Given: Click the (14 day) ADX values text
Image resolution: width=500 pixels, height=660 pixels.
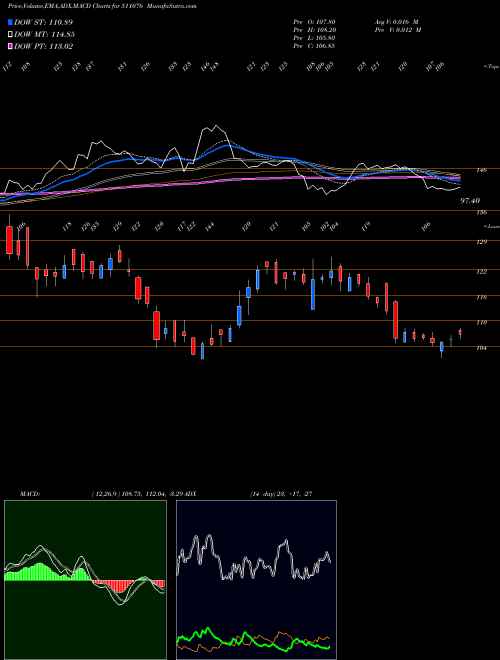Looking at the screenshot, I should (281, 494).
